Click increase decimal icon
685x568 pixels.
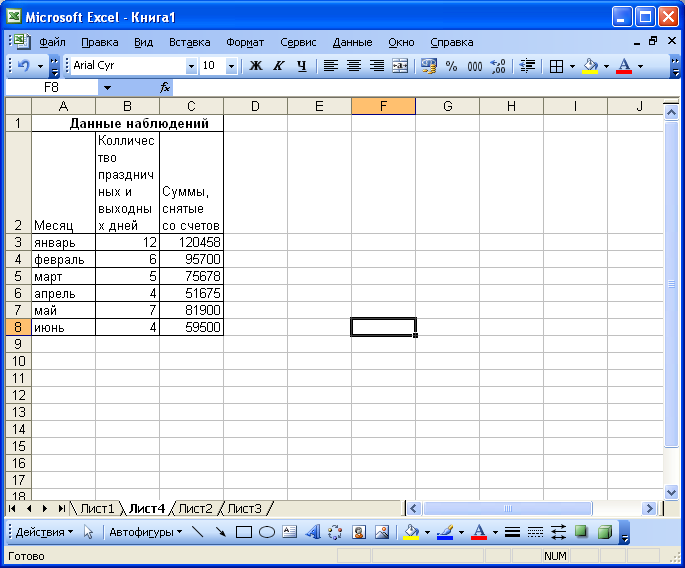pyautogui.click(x=498, y=66)
